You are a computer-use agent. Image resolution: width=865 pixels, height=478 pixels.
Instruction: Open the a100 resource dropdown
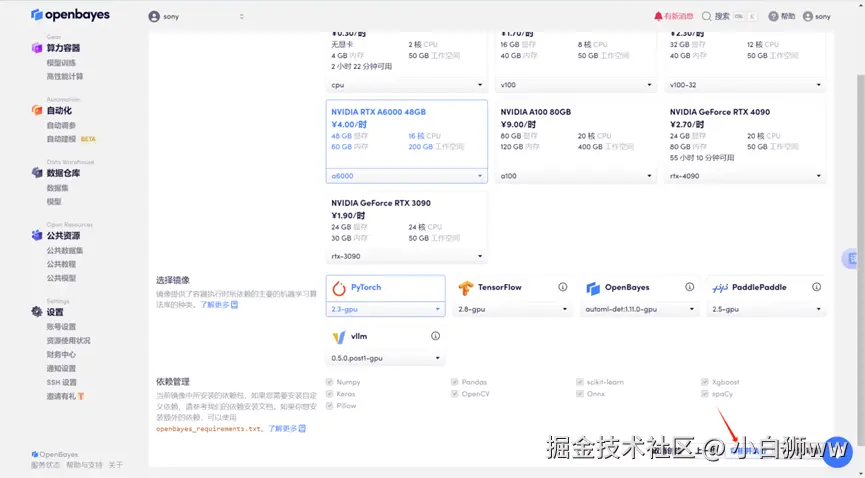tap(576, 176)
